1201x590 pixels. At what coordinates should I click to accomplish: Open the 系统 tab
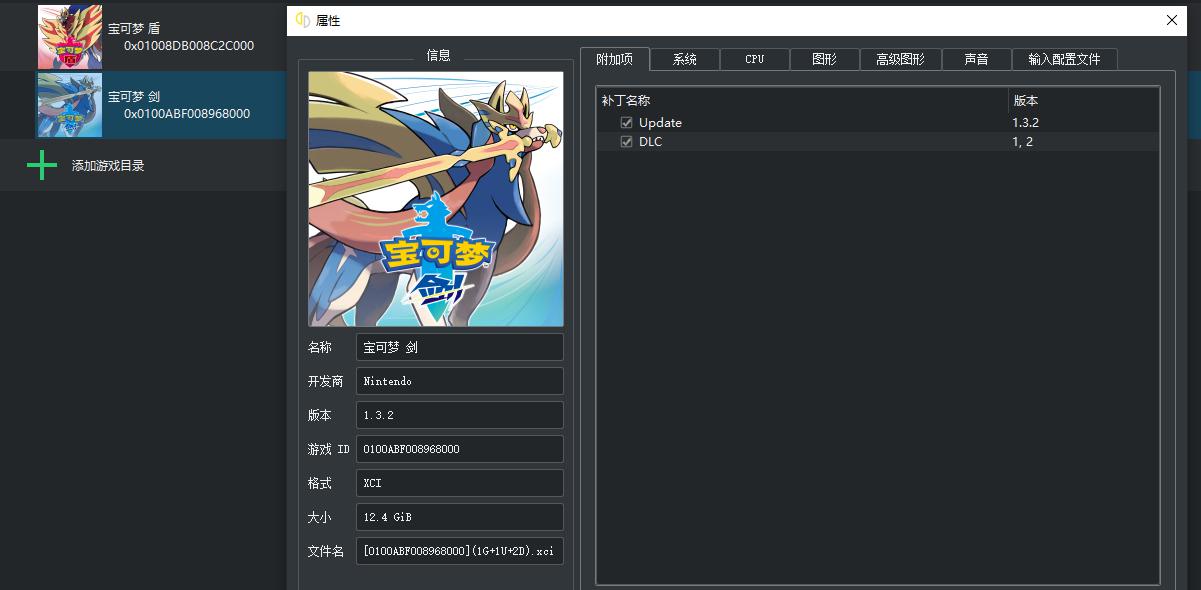tap(685, 60)
